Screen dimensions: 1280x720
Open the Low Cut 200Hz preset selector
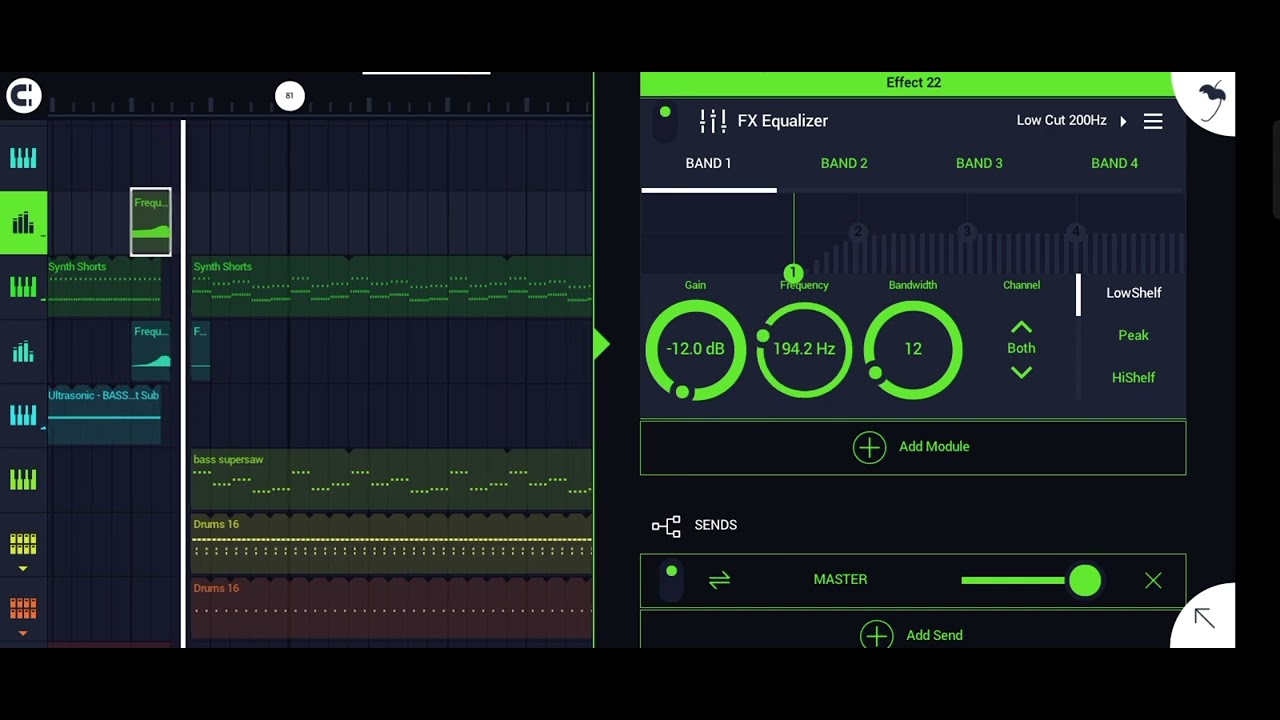pyautogui.click(x=1061, y=120)
